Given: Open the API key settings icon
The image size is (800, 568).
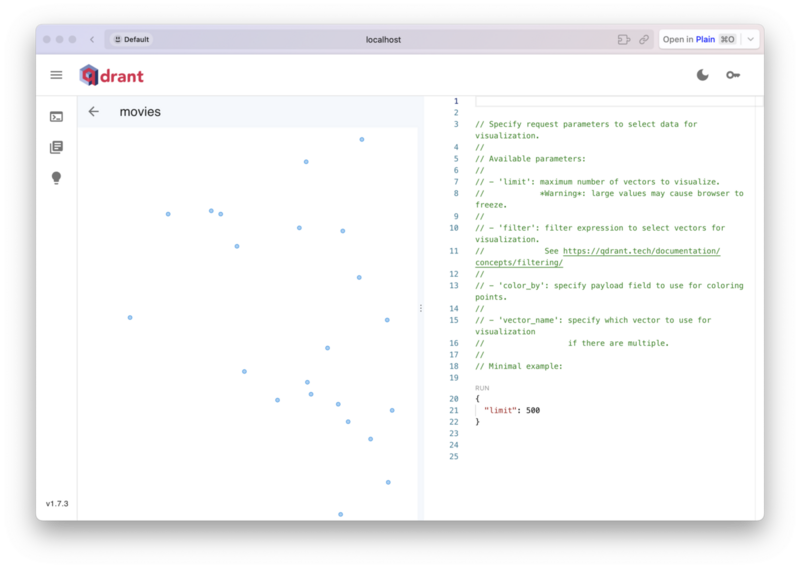Looking at the screenshot, I should tap(733, 75).
